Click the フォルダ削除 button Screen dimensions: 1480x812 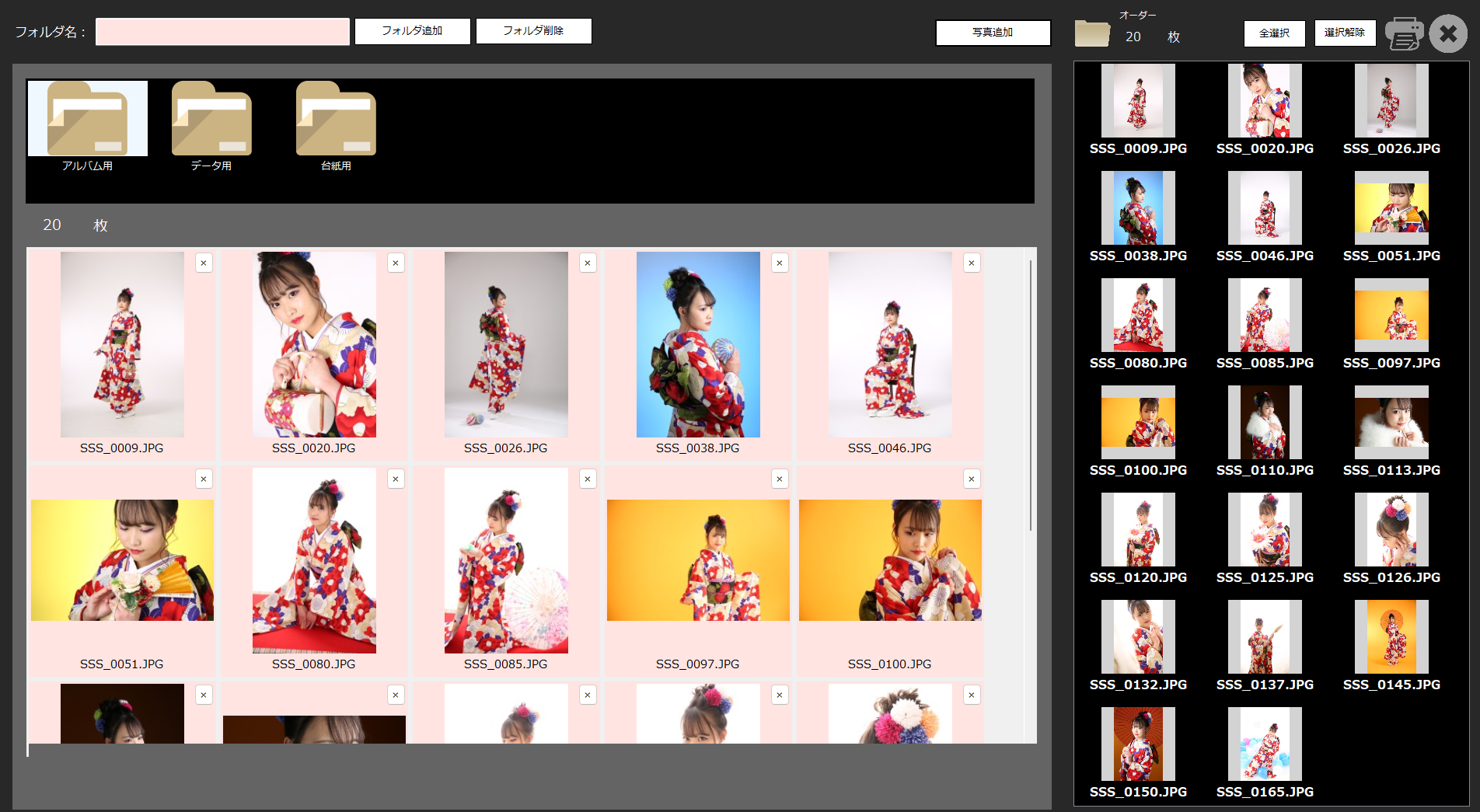(x=533, y=31)
